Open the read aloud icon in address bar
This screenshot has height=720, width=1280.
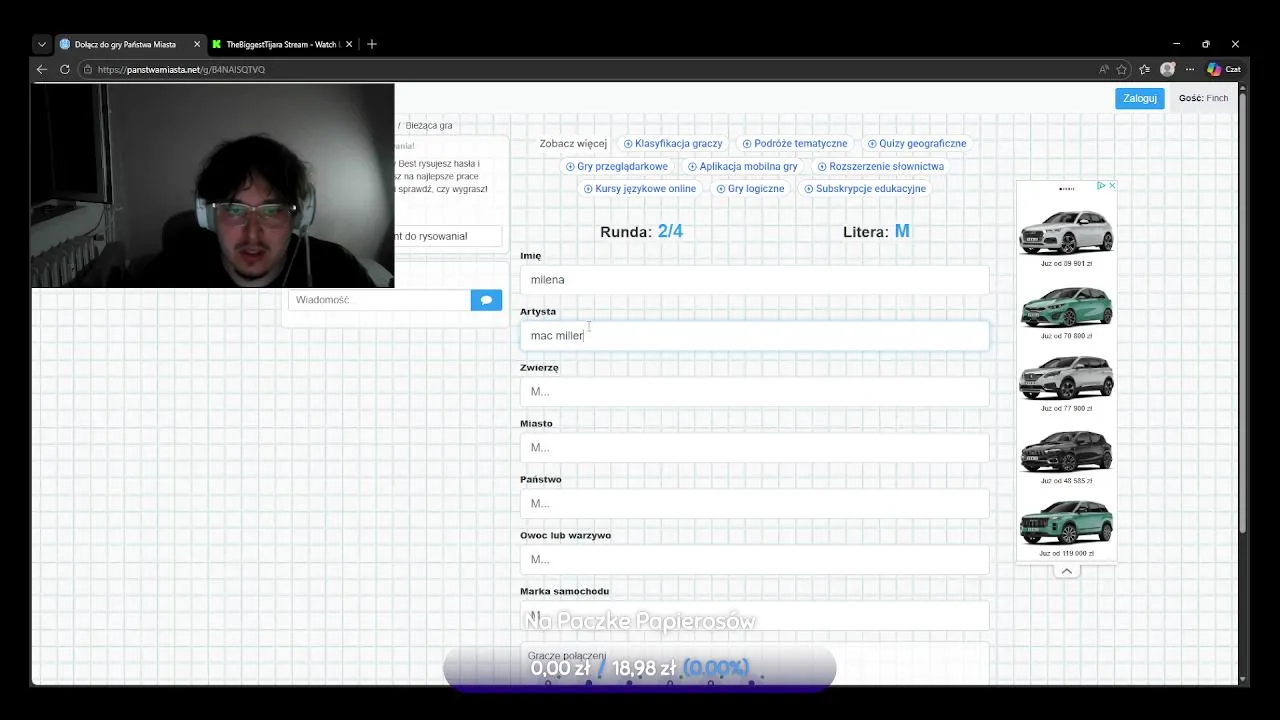click(1104, 69)
